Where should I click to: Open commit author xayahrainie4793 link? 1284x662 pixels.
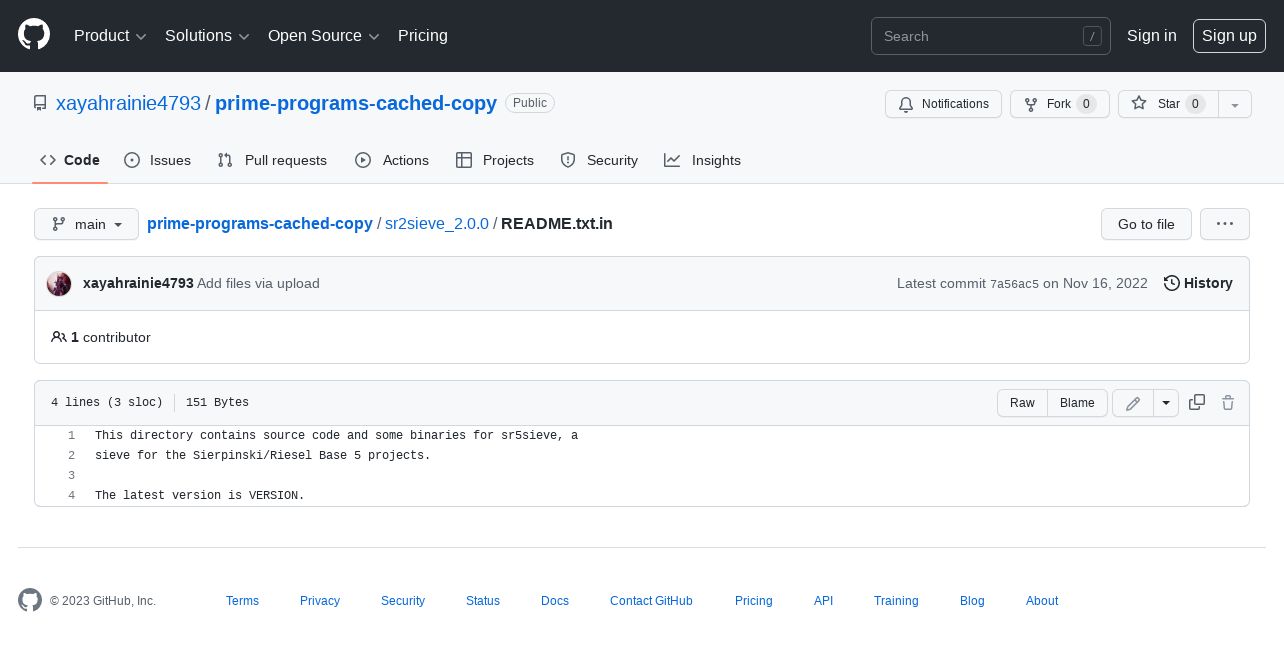coord(138,283)
